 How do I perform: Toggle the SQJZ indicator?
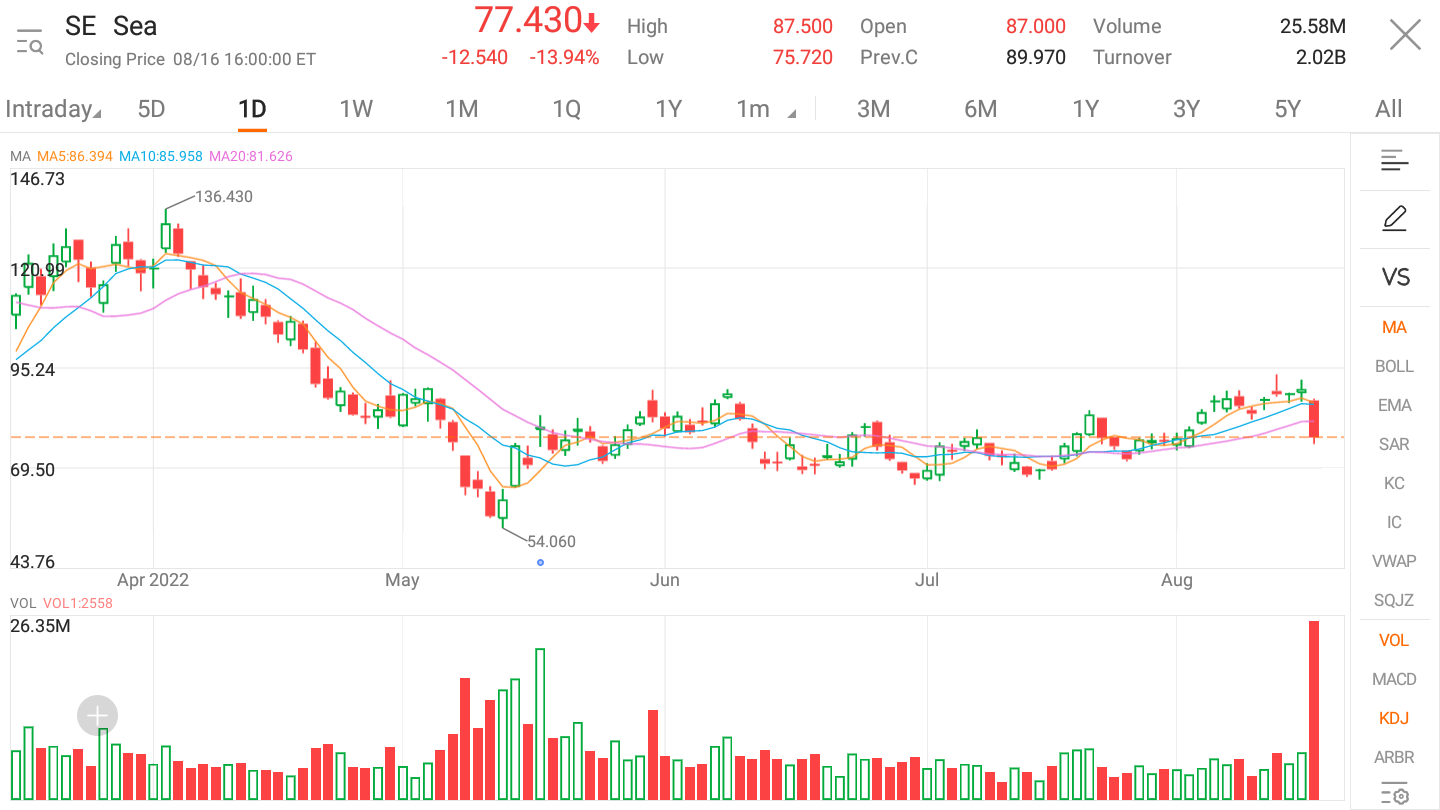click(x=1394, y=600)
